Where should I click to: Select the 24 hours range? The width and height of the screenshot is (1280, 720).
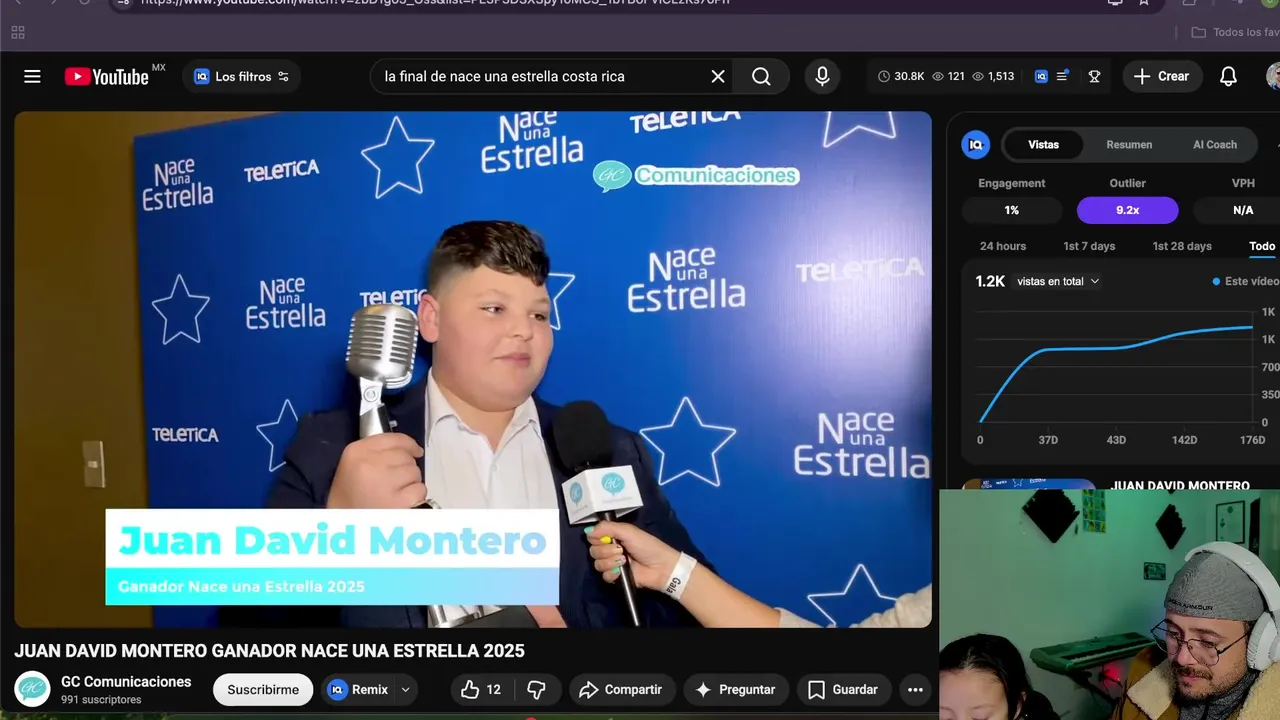click(1003, 246)
